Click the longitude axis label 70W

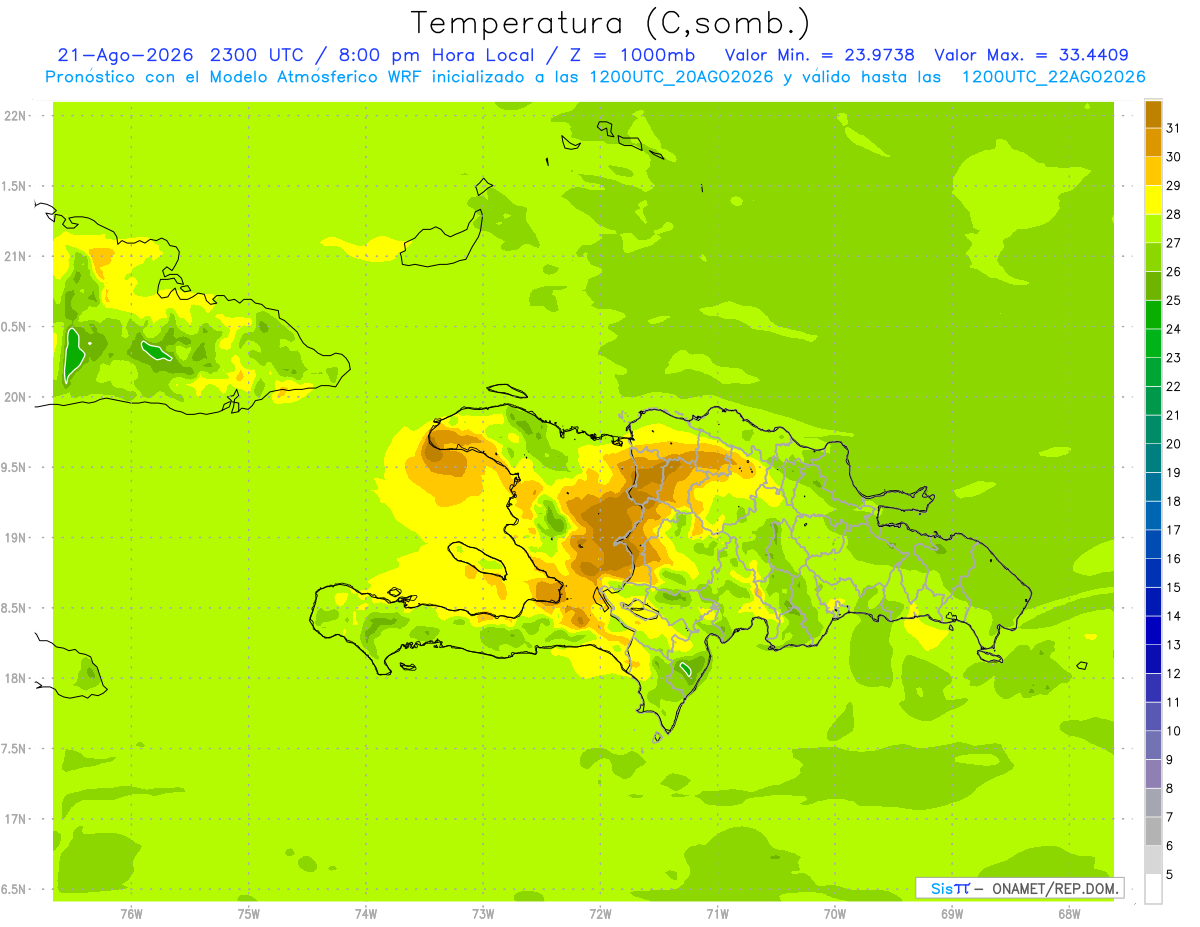click(x=835, y=914)
